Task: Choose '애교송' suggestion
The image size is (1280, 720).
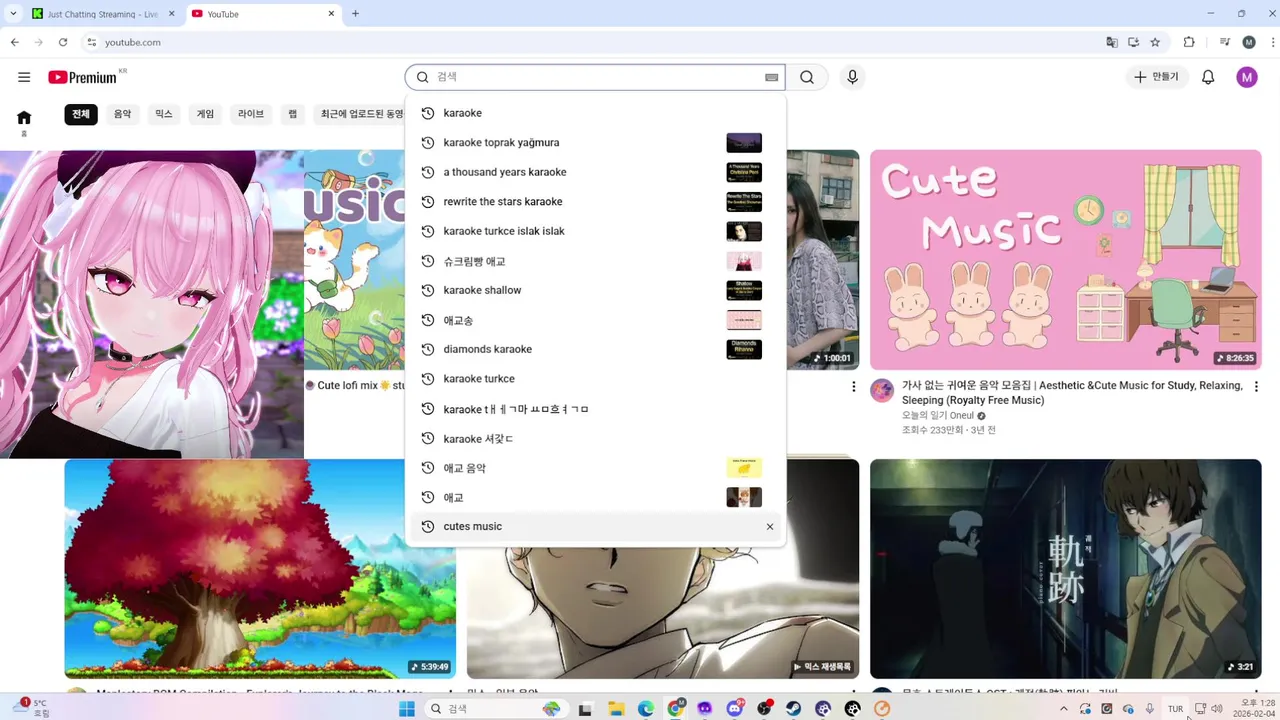Action: point(595,320)
